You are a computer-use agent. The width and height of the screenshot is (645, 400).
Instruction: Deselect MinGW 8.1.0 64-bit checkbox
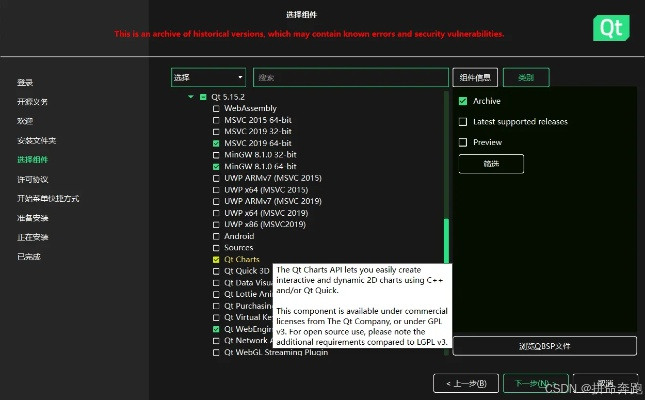216,166
